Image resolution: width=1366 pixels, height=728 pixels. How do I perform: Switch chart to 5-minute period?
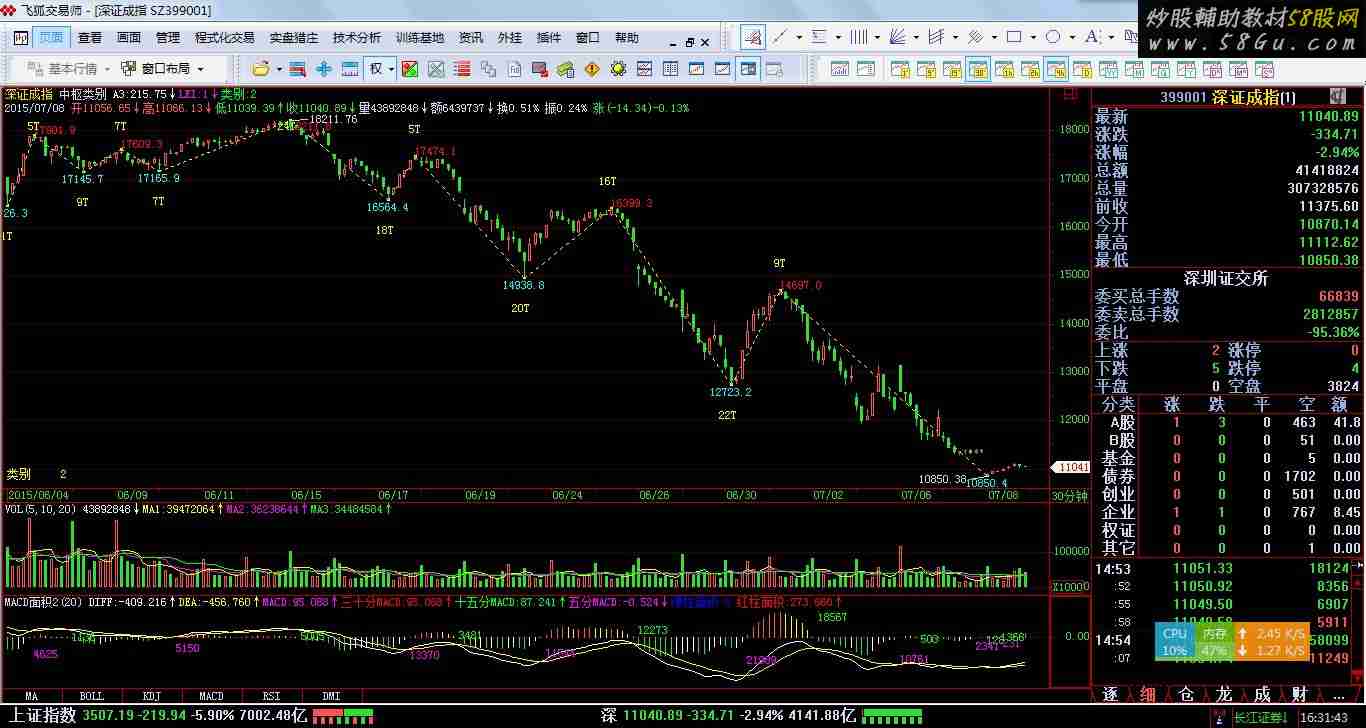pos(926,69)
